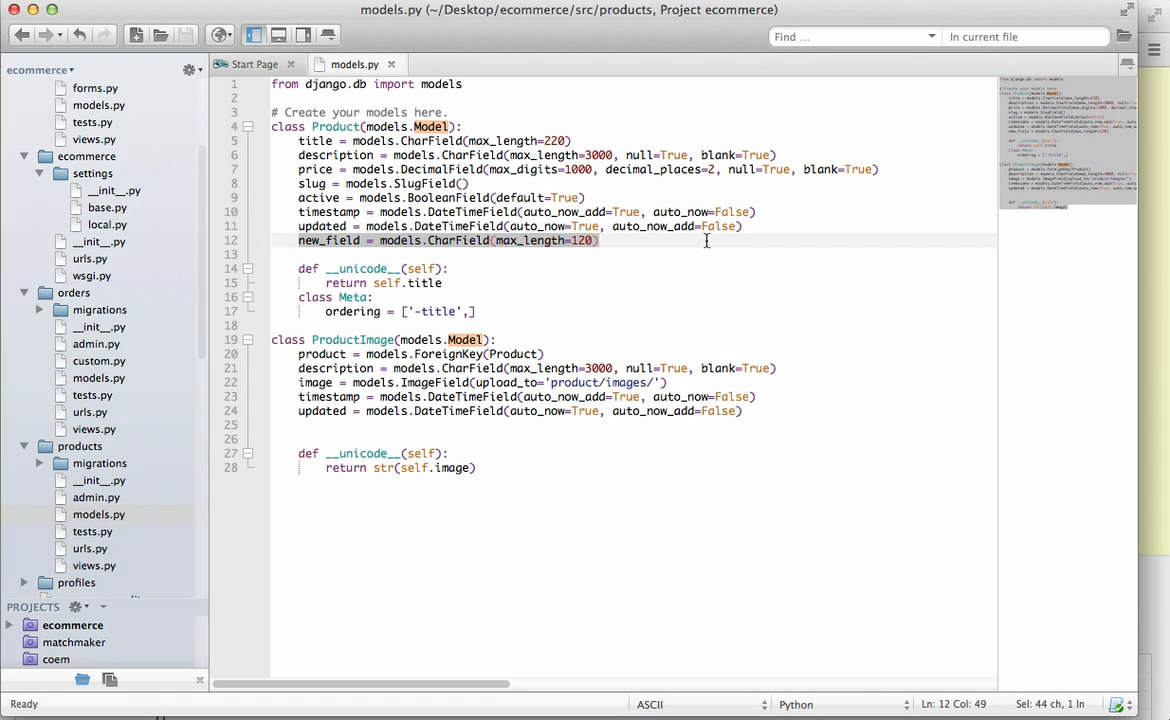Collapse the products folder triangle
The width and height of the screenshot is (1170, 720).
coord(24,446)
